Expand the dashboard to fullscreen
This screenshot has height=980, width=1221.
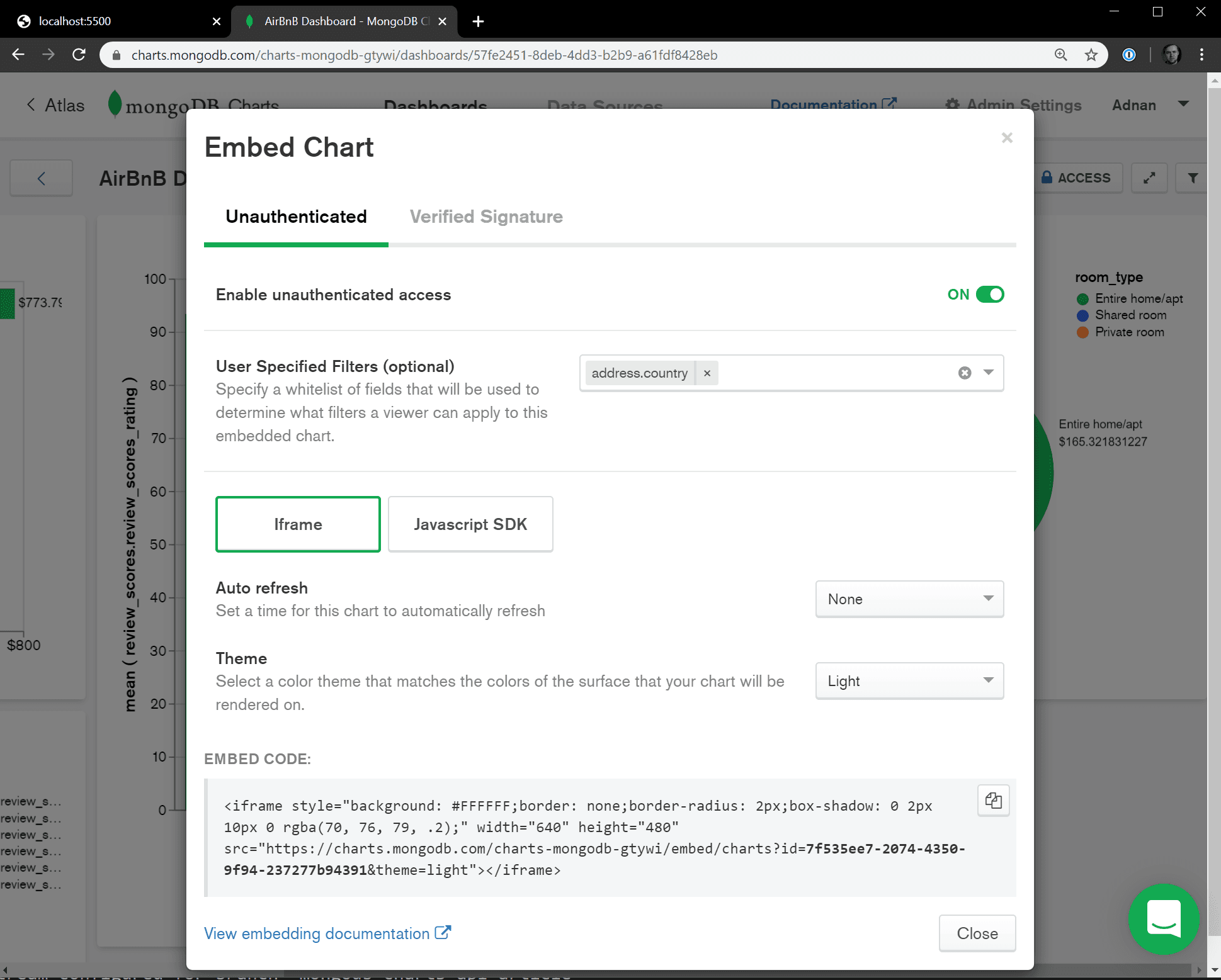pos(1149,177)
